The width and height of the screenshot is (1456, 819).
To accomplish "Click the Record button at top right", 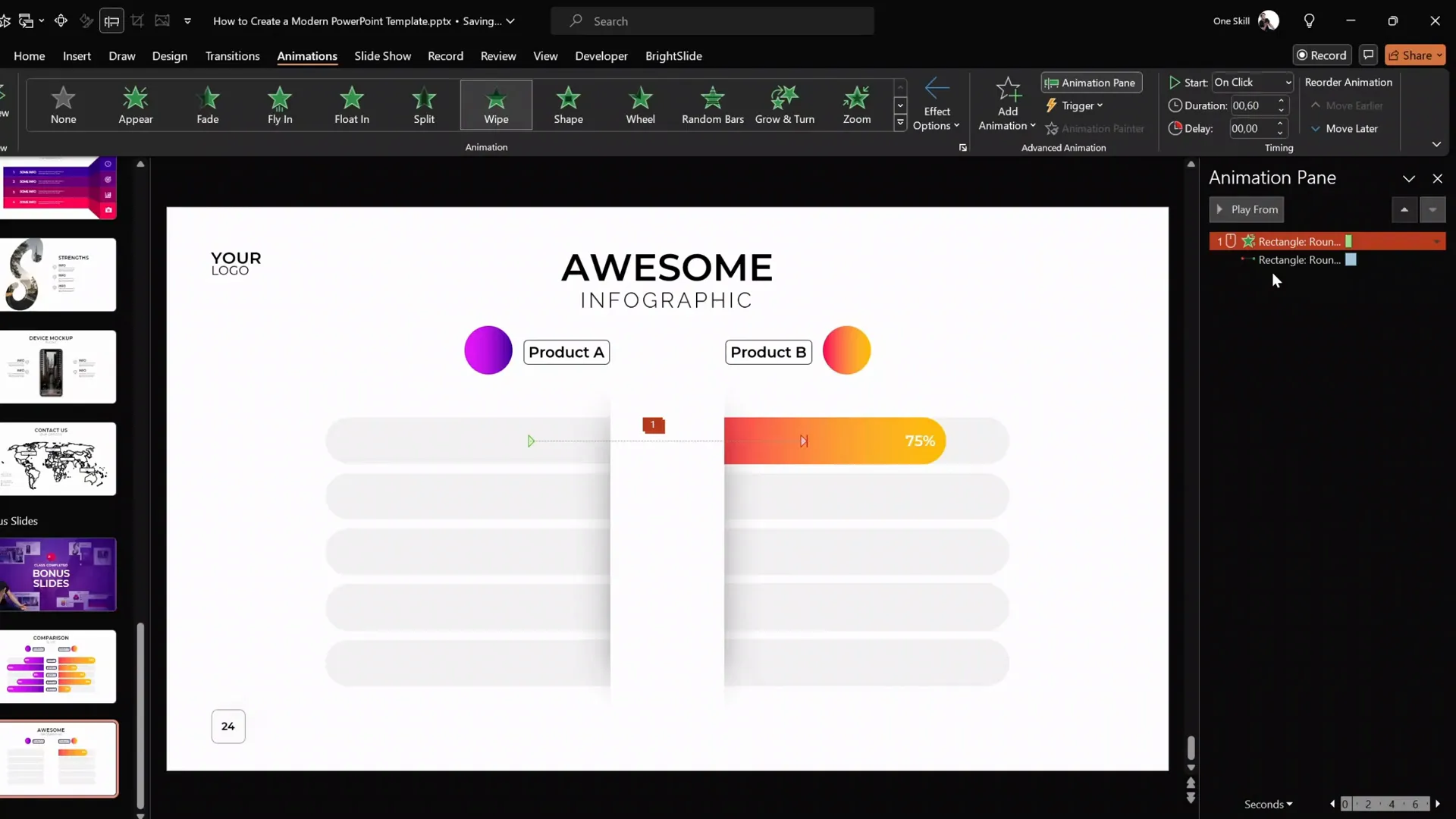I will (1322, 55).
